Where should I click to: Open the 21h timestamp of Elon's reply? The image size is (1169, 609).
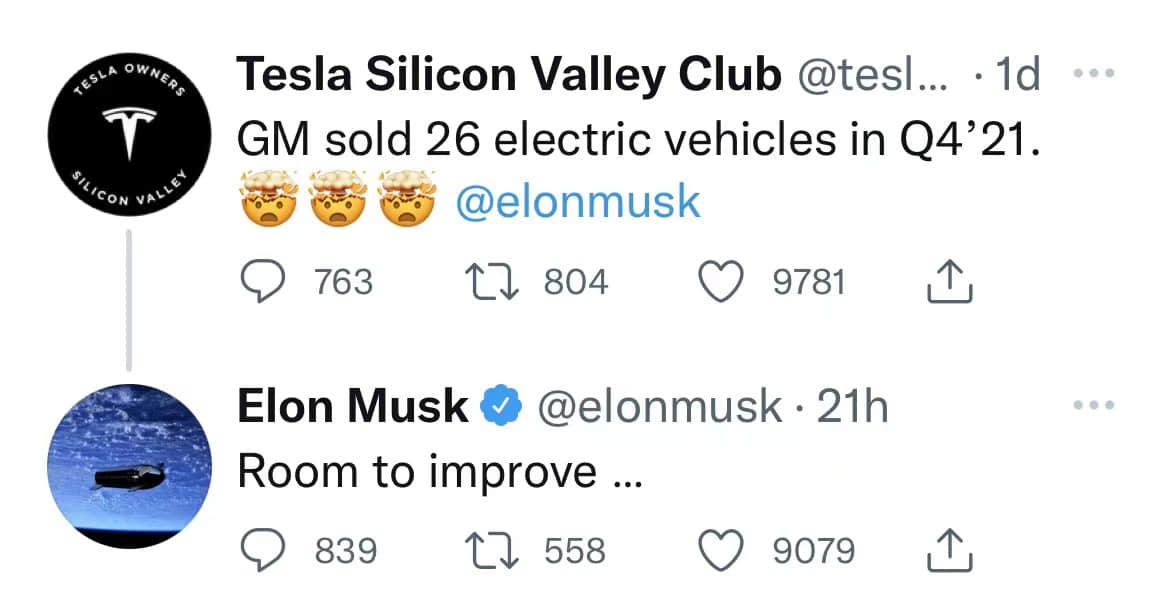852,407
